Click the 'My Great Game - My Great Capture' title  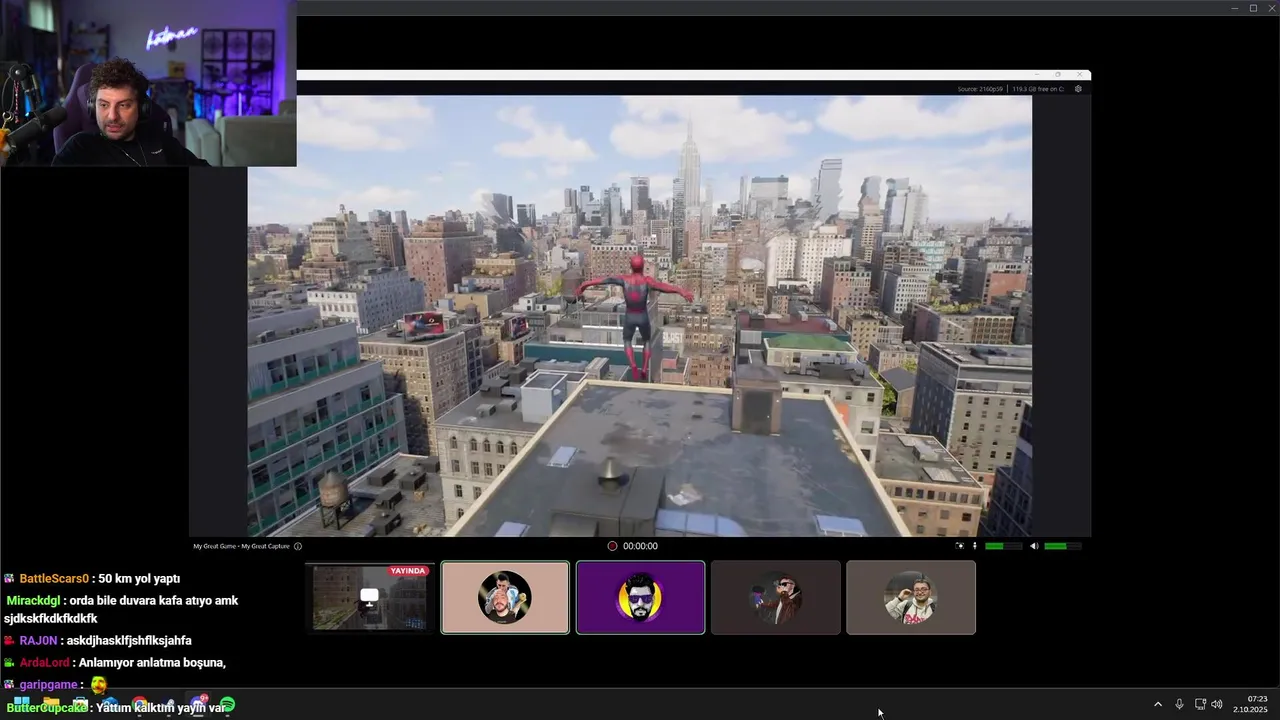pyautogui.click(x=241, y=546)
